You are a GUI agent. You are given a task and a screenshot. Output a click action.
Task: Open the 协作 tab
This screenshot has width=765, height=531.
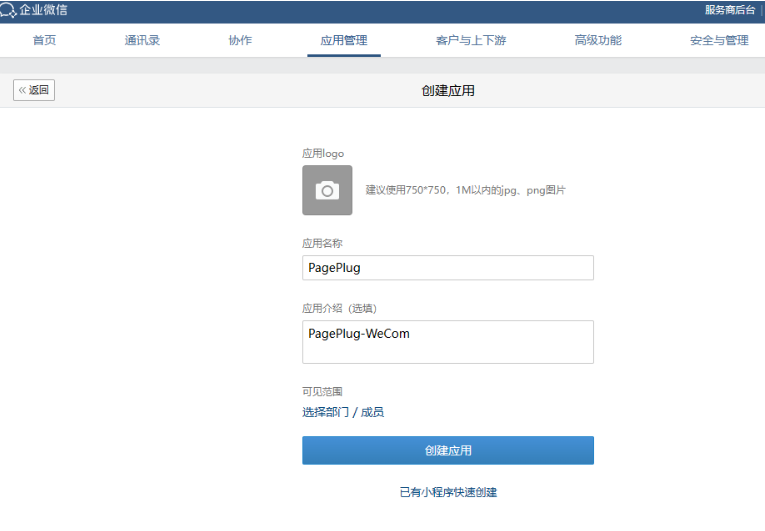240,41
